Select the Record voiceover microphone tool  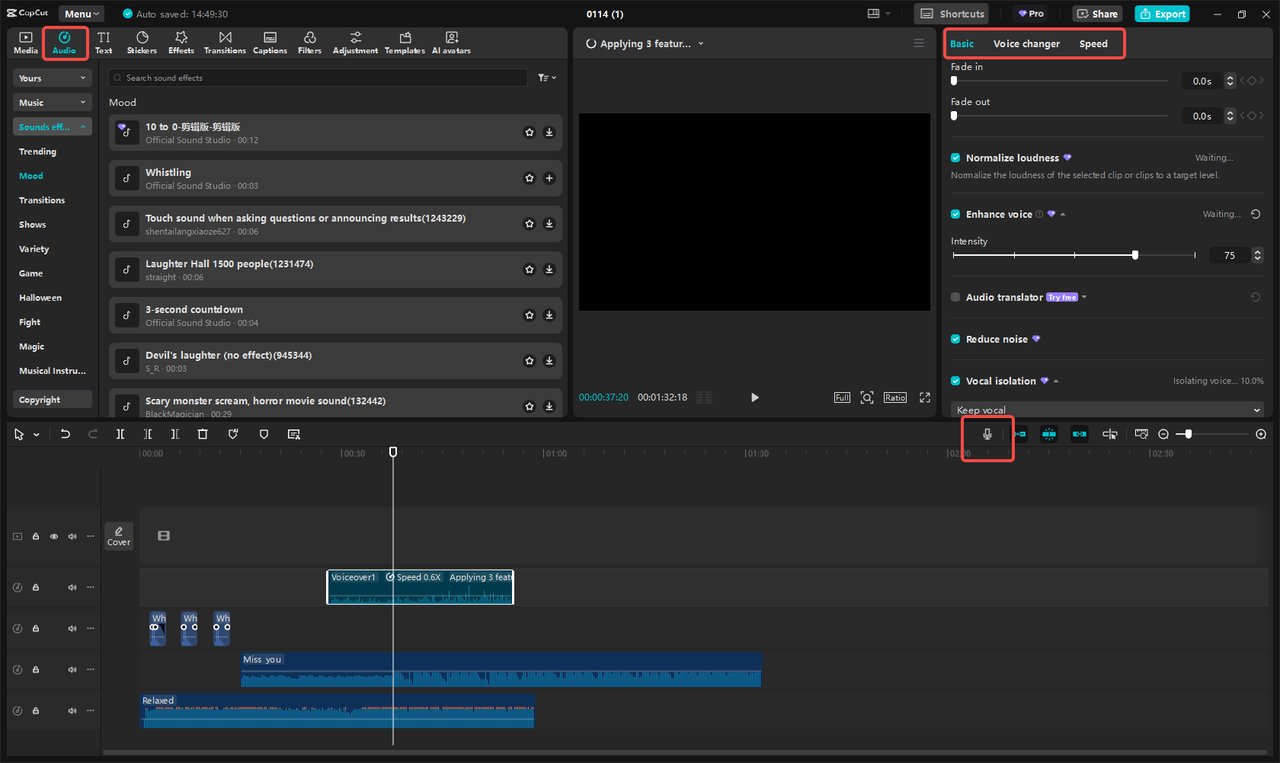(x=987, y=433)
